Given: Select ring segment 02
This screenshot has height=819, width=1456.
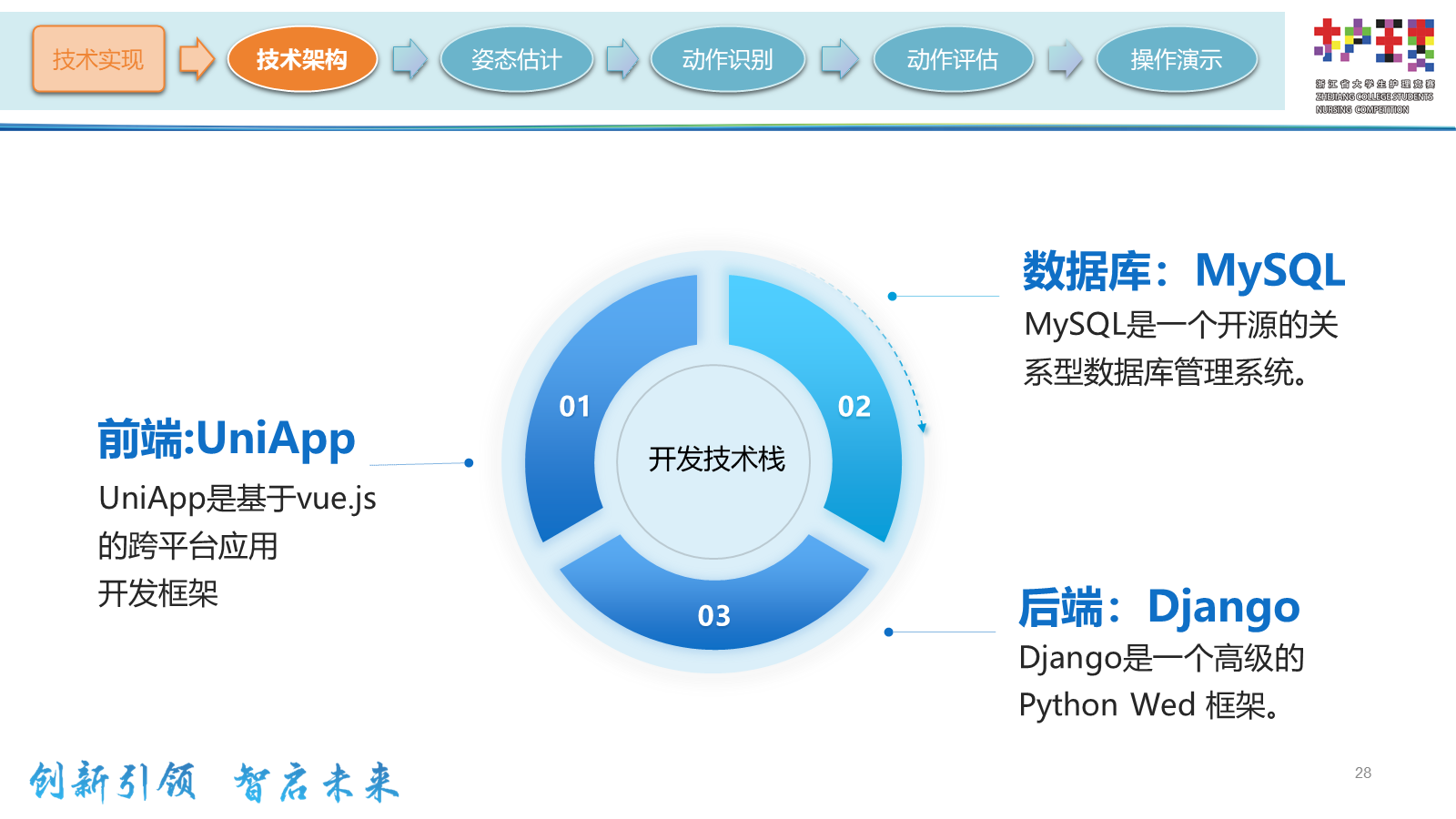Looking at the screenshot, I should (854, 407).
